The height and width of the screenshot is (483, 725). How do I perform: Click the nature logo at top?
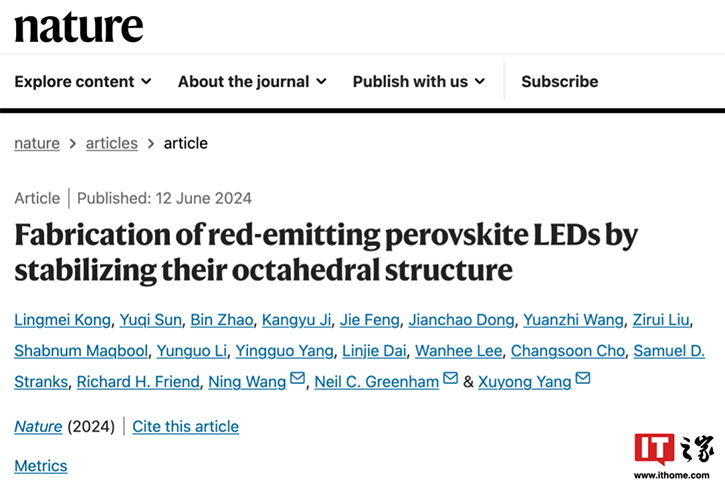(79, 27)
